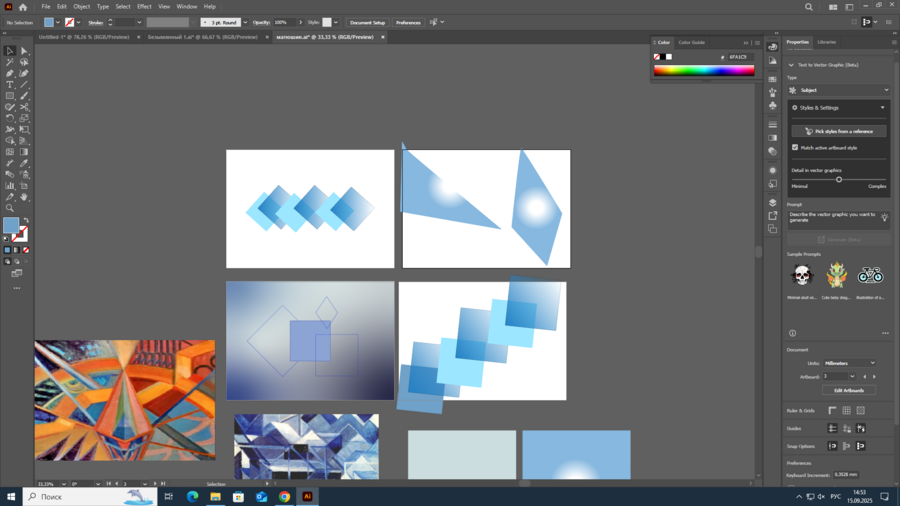Image resolution: width=900 pixels, height=506 pixels.
Task: Pick the Hand tool
Action: [24, 197]
